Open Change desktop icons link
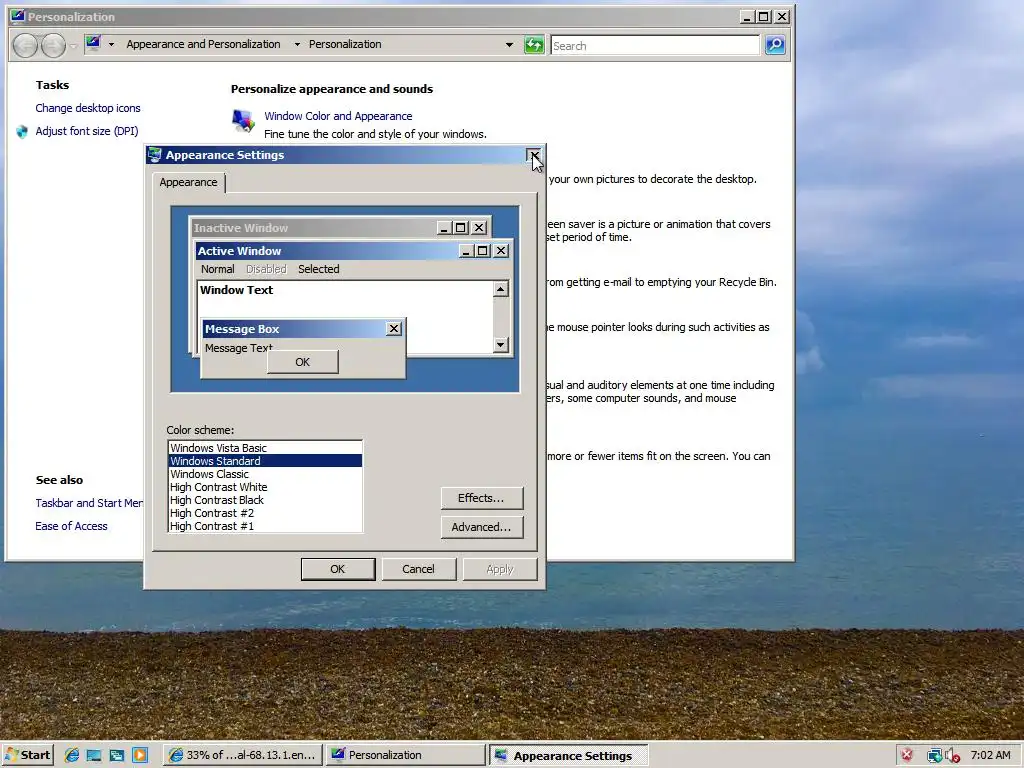This screenshot has width=1024, height=768. click(88, 108)
